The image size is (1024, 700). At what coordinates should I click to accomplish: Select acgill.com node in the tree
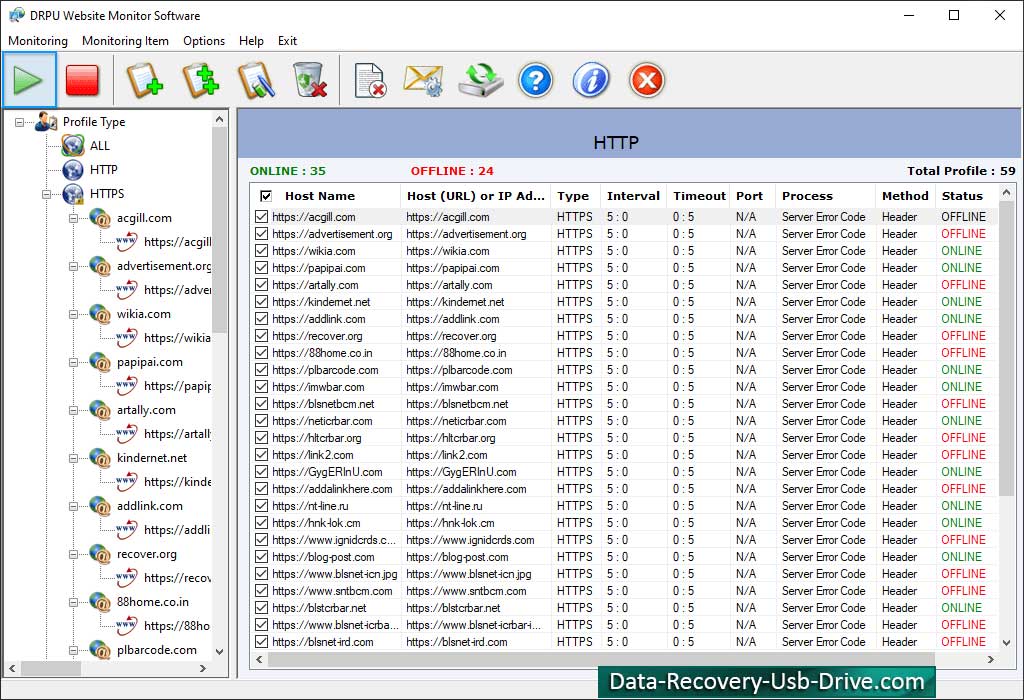144,218
